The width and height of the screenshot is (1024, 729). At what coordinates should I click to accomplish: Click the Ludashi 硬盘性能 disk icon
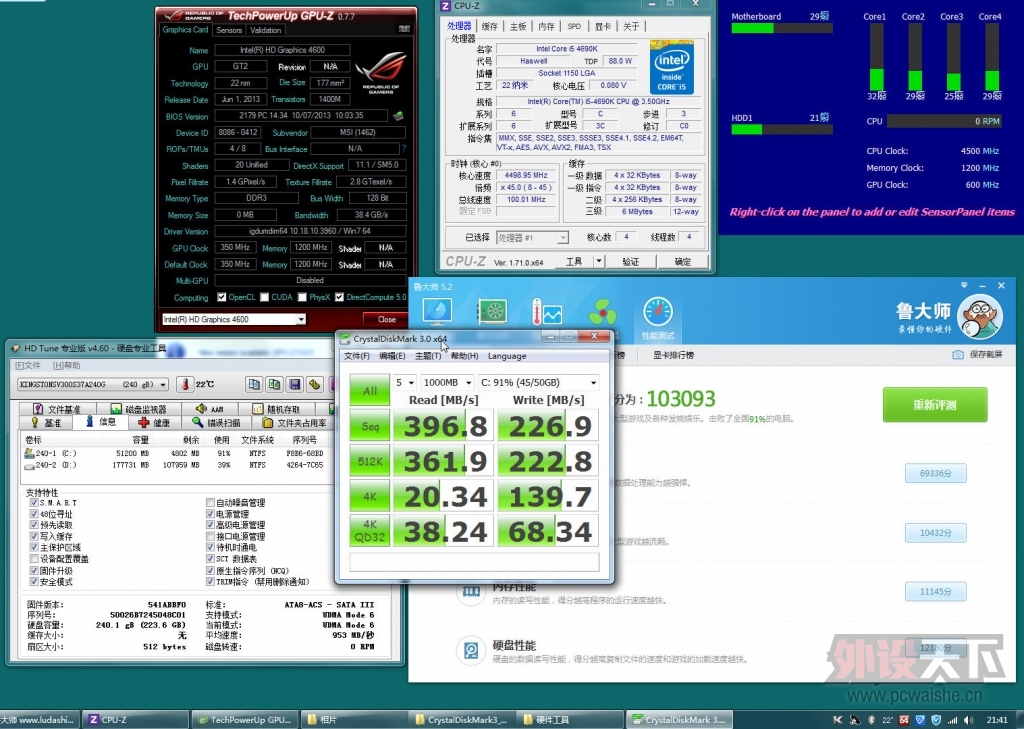pos(471,651)
